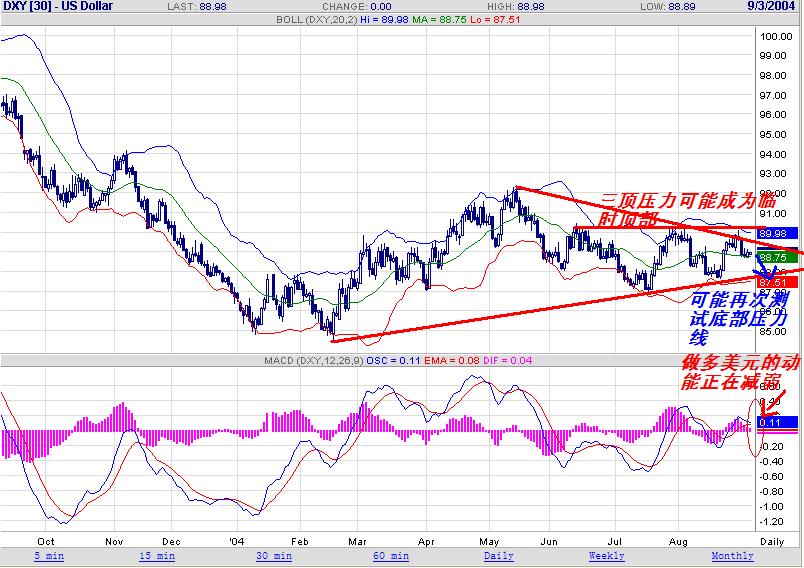Click the 'Daily' label beside time axis
The width and height of the screenshot is (804, 568).
coord(772,541)
